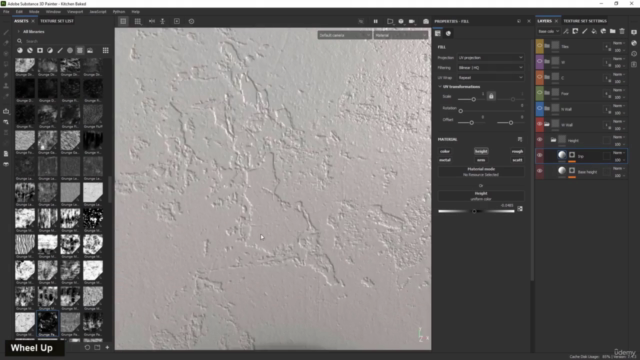Image resolution: width=640 pixels, height=360 pixels.
Task: Open the Base color channel dropdown in Layers
Action: pyautogui.click(x=549, y=31)
